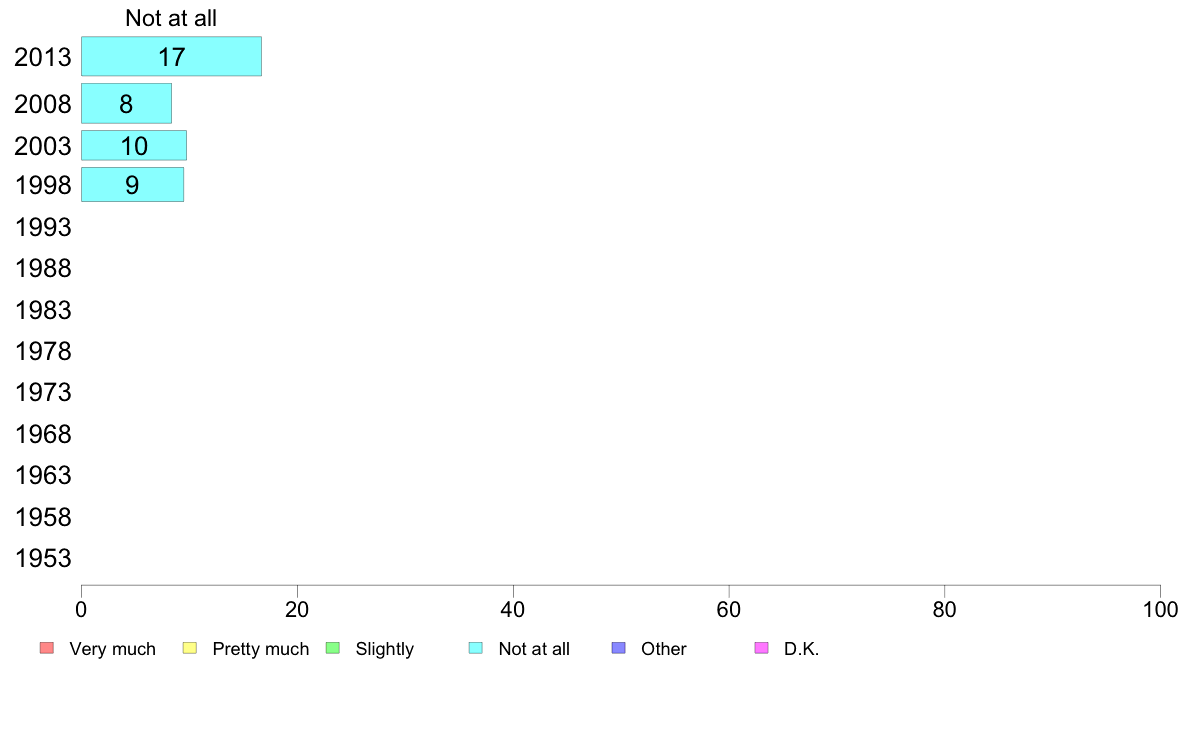The image size is (1188, 736).
Task: Select the 2013 year label
Action: pos(42,58)
